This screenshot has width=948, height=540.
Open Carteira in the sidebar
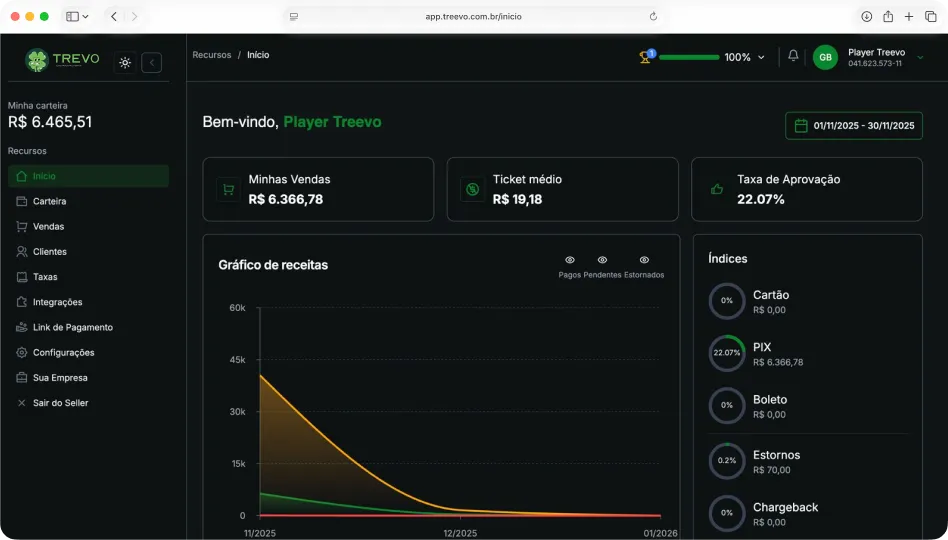coord(49,201)
